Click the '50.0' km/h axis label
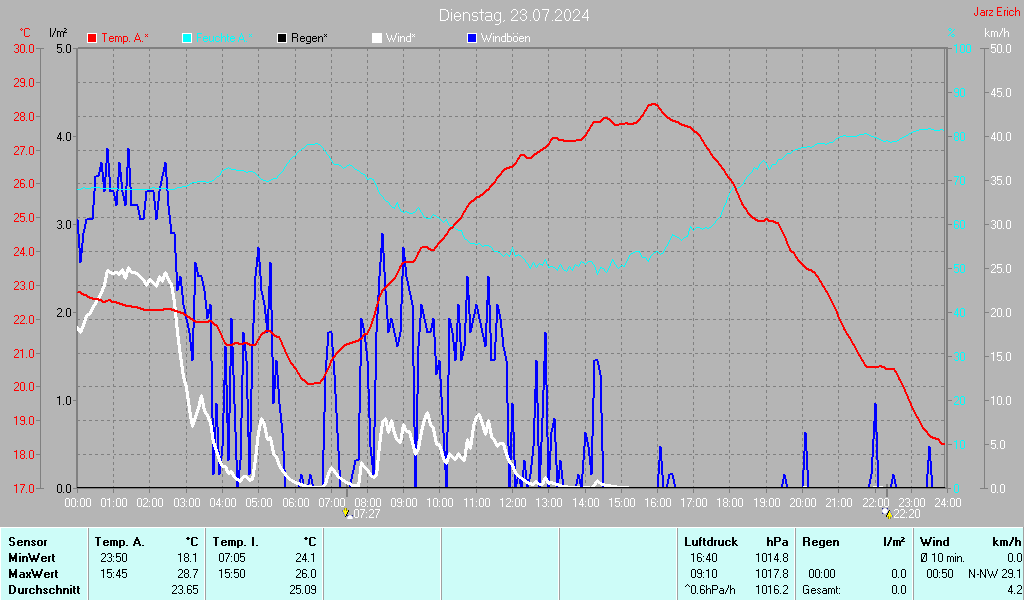This screenshot has height=600, width=1024. pos(1000,49)
